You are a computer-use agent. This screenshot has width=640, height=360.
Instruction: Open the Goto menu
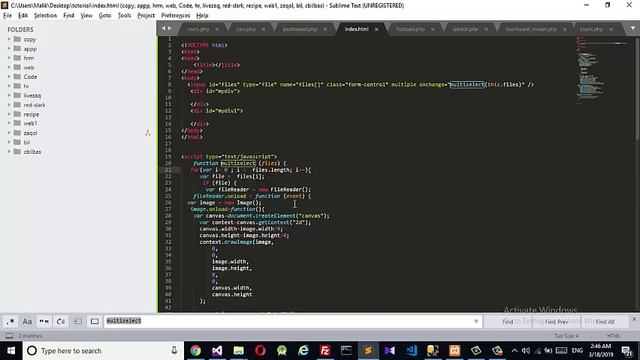pos(105,16)
